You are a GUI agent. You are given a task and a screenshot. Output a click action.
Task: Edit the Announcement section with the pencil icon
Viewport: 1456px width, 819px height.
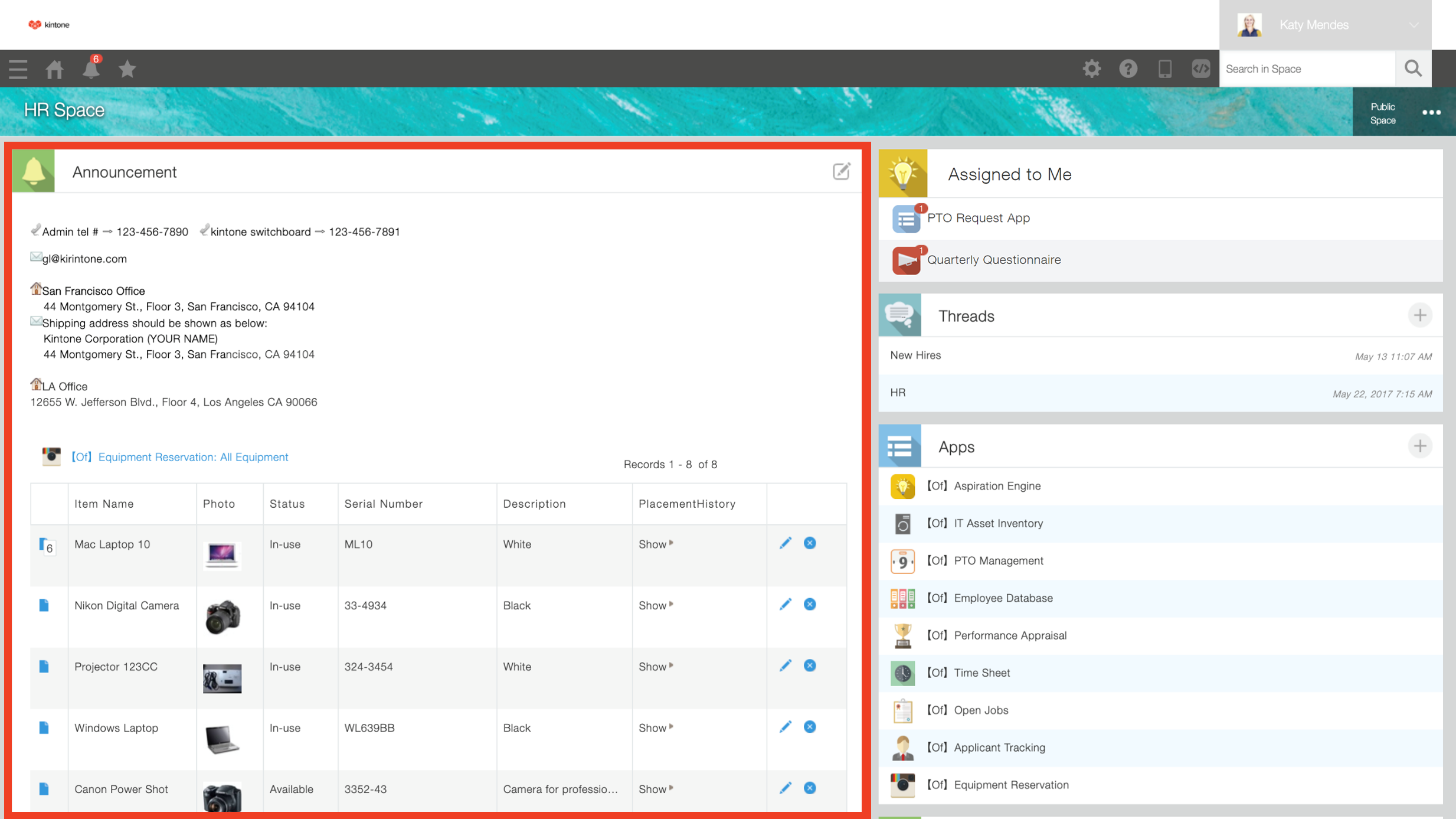pyautogui.click(x=841, y=172)
